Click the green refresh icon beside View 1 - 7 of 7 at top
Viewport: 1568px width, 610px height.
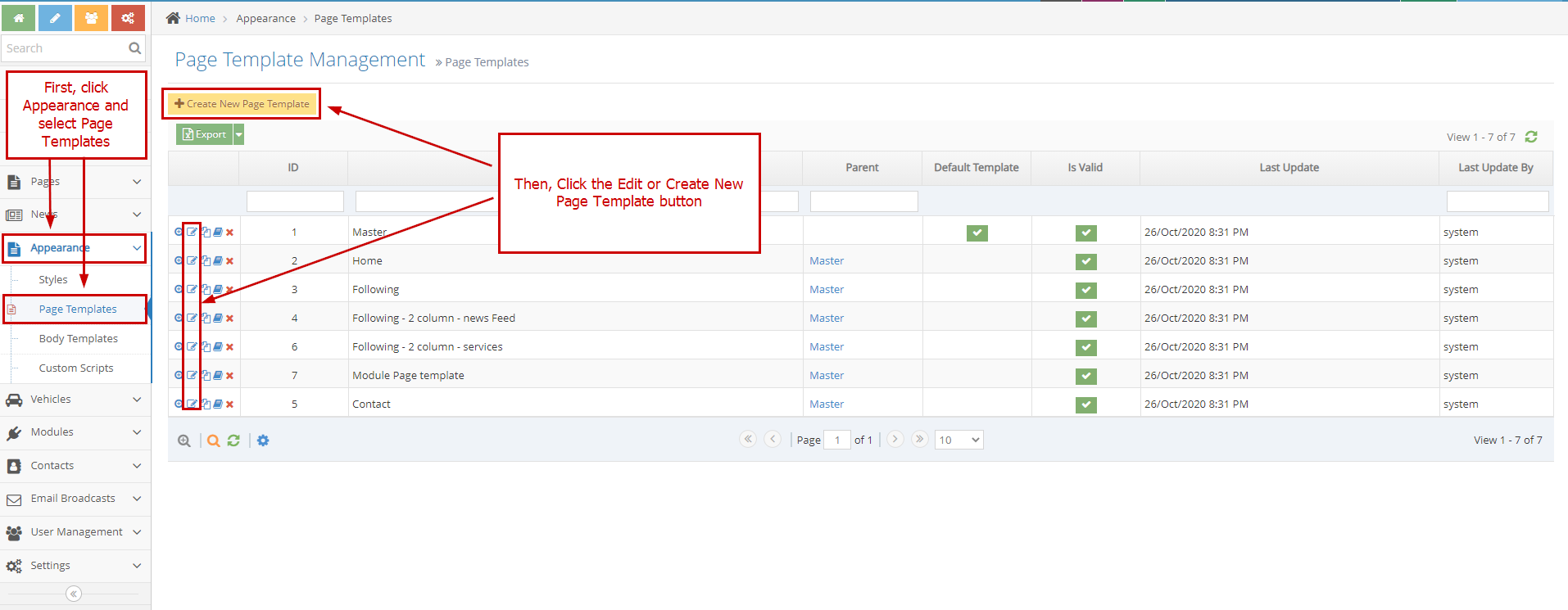(1531, 137)
